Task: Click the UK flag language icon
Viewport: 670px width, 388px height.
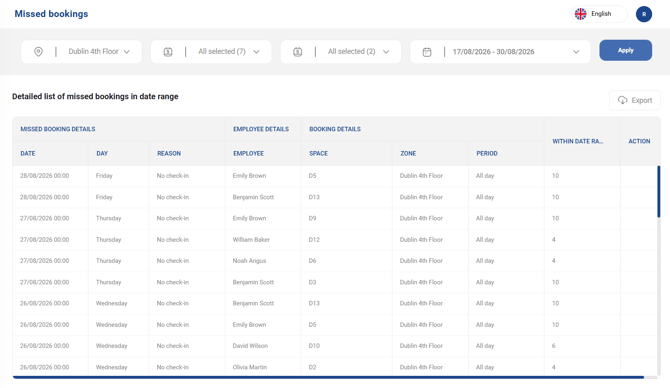Action: pos(580,14)
